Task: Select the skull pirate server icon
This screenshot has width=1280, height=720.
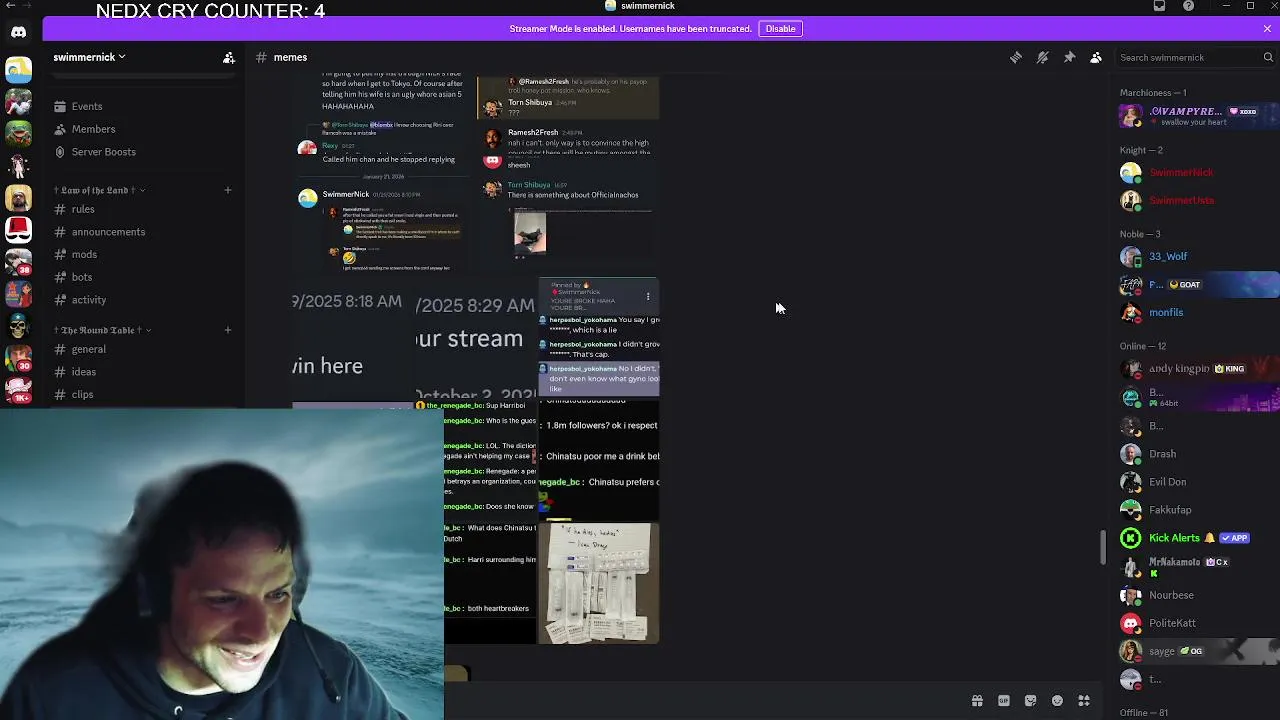Action: 18,324
